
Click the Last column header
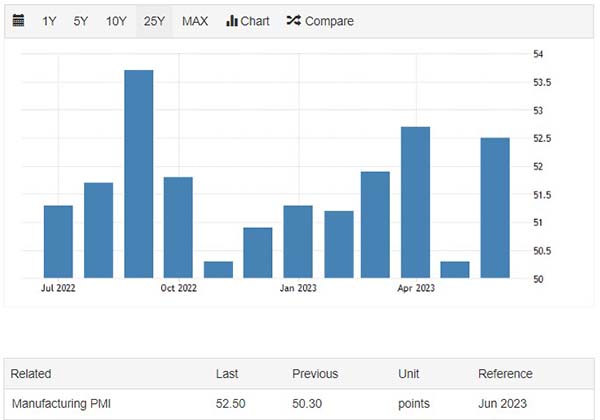click(227, 374)
